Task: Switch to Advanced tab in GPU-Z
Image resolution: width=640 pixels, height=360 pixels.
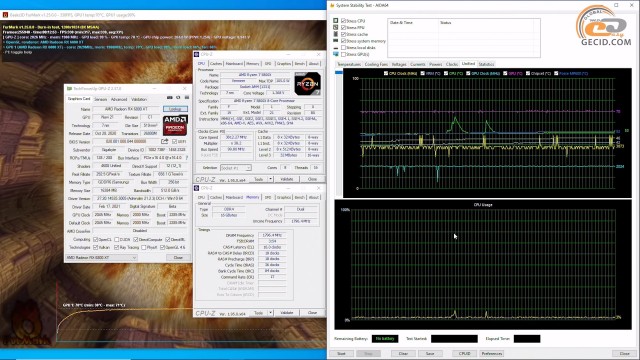Action: tap(119, 99)
